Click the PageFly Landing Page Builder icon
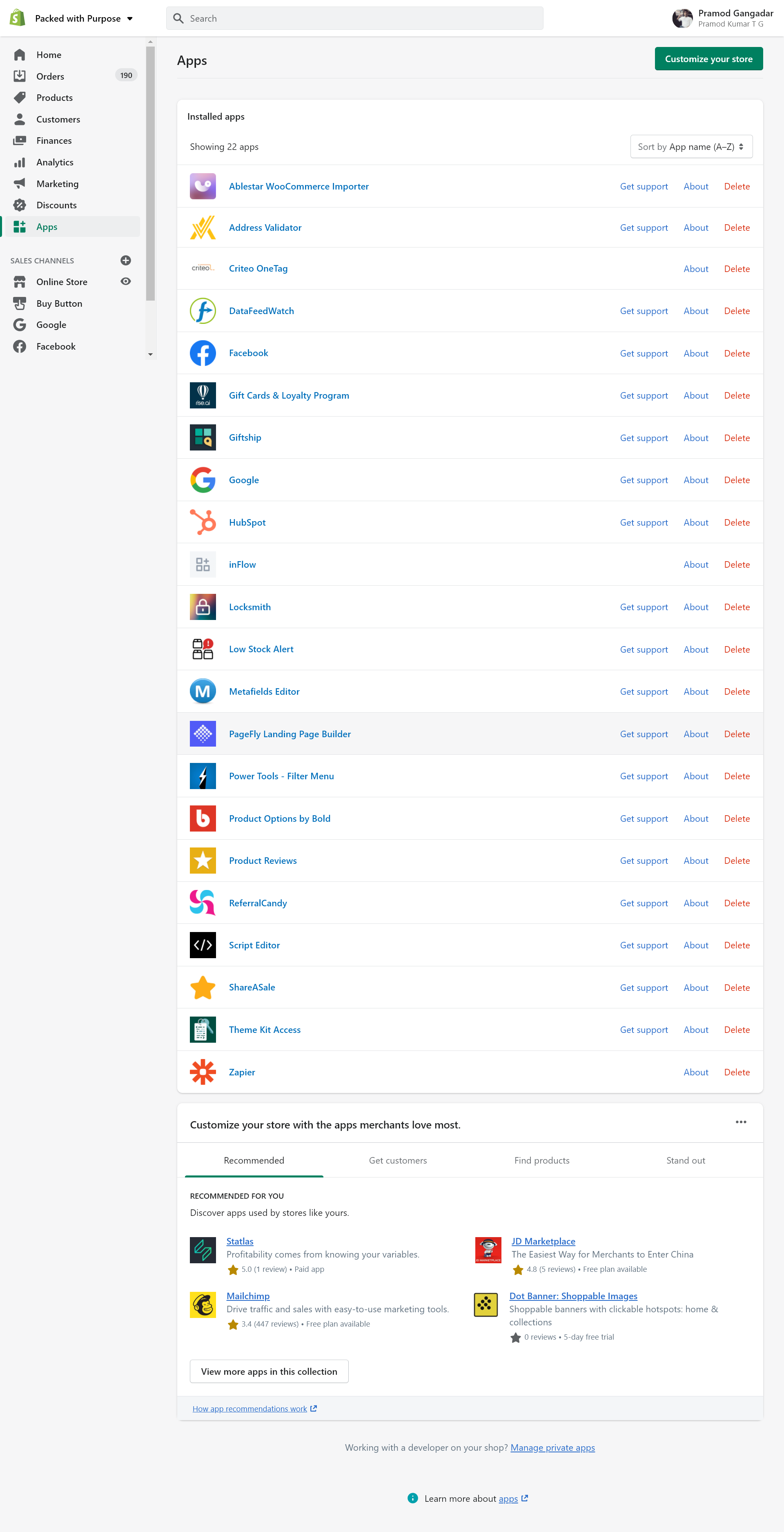The width and height of the screenshot is (784, 1532). tap(203, 734)
